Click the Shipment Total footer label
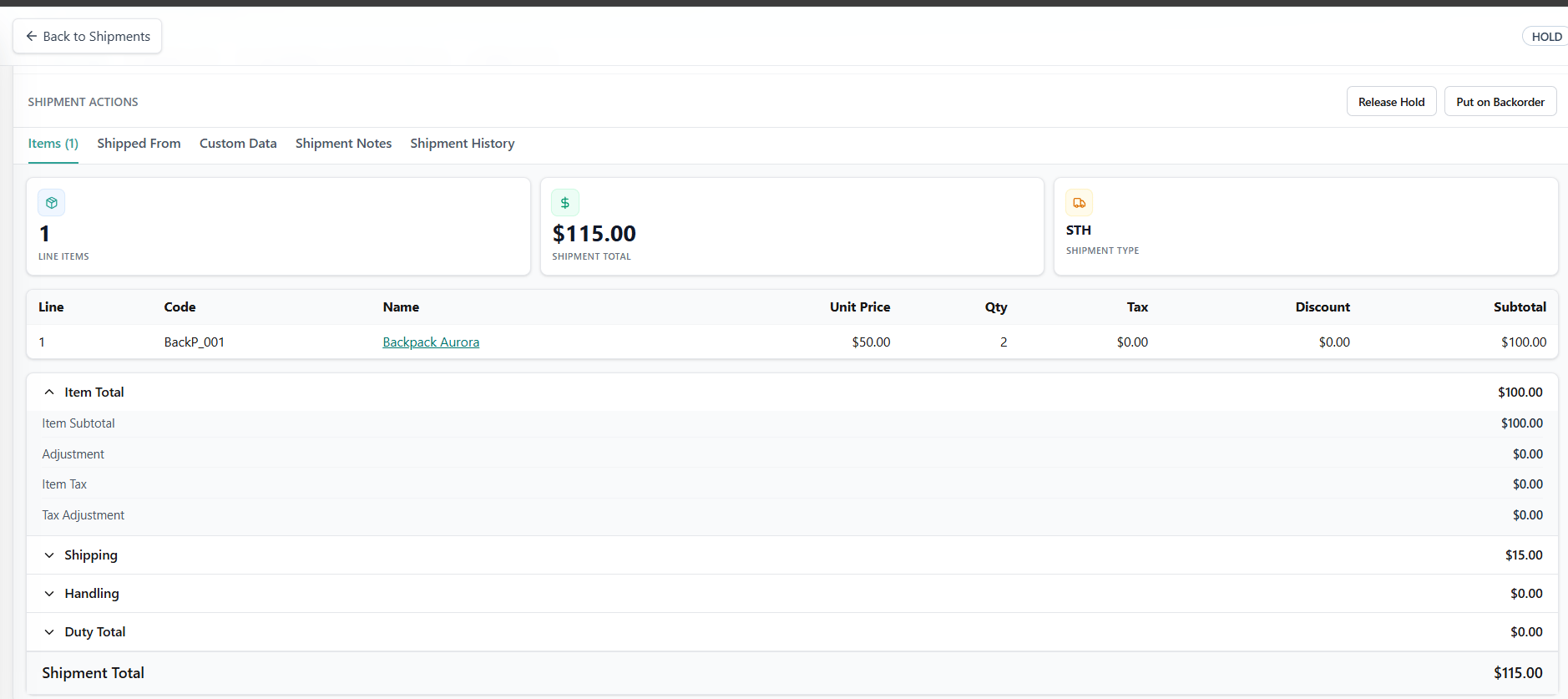This screenshot has height=699, width=1568. point(94,673)
